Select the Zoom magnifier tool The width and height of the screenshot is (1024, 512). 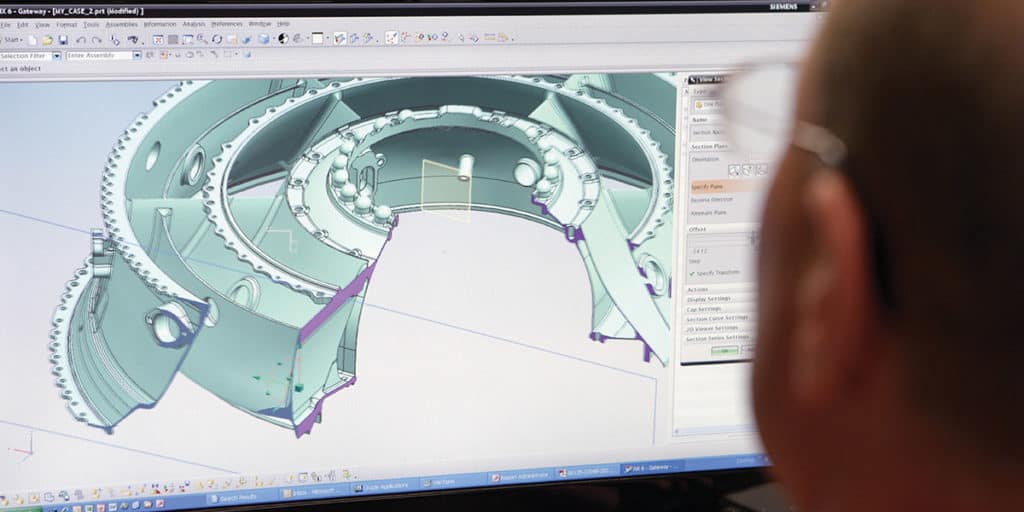click(x=203, y=39)
